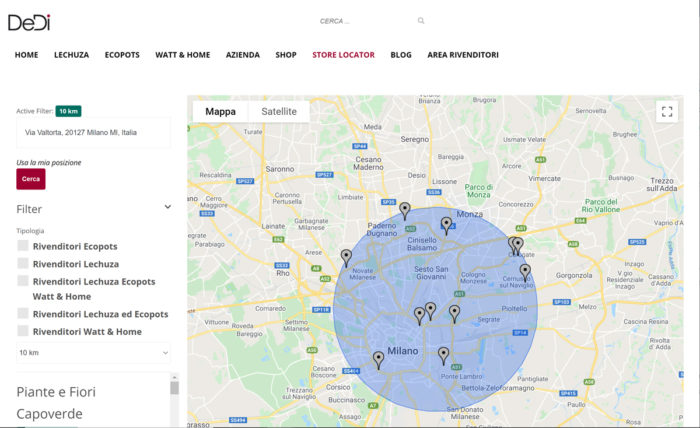Image resolution: width=700 pixels, height=428 pixels.
Task: Click the Milano label on map
Action: point(403,351)
